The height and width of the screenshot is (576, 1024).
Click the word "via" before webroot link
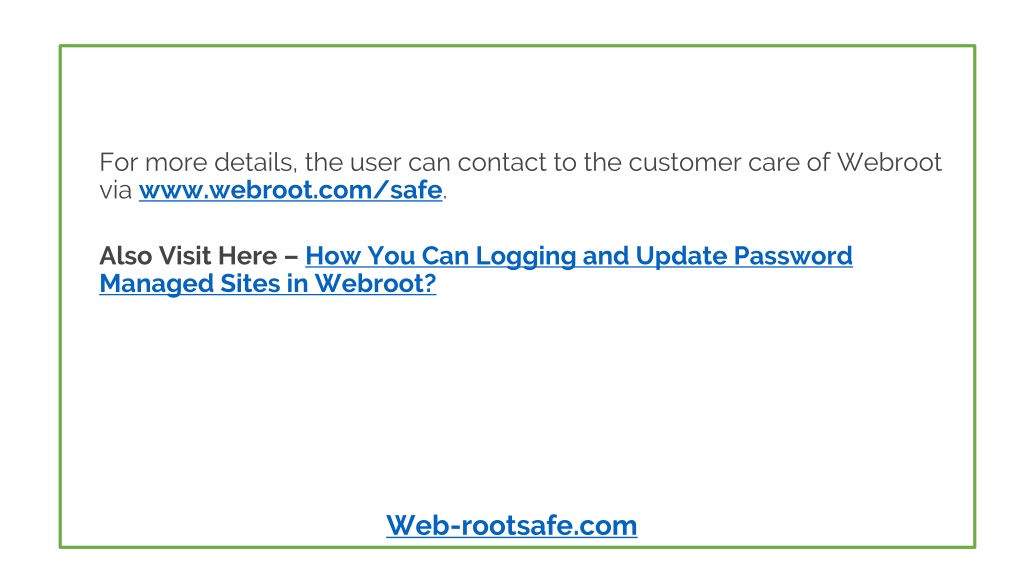pyautogui.click(x=116, y=190)
